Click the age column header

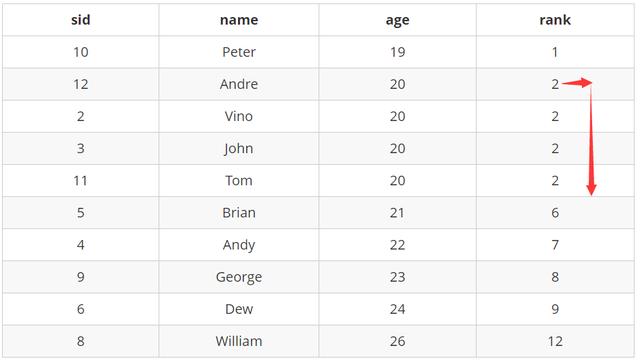397,20
